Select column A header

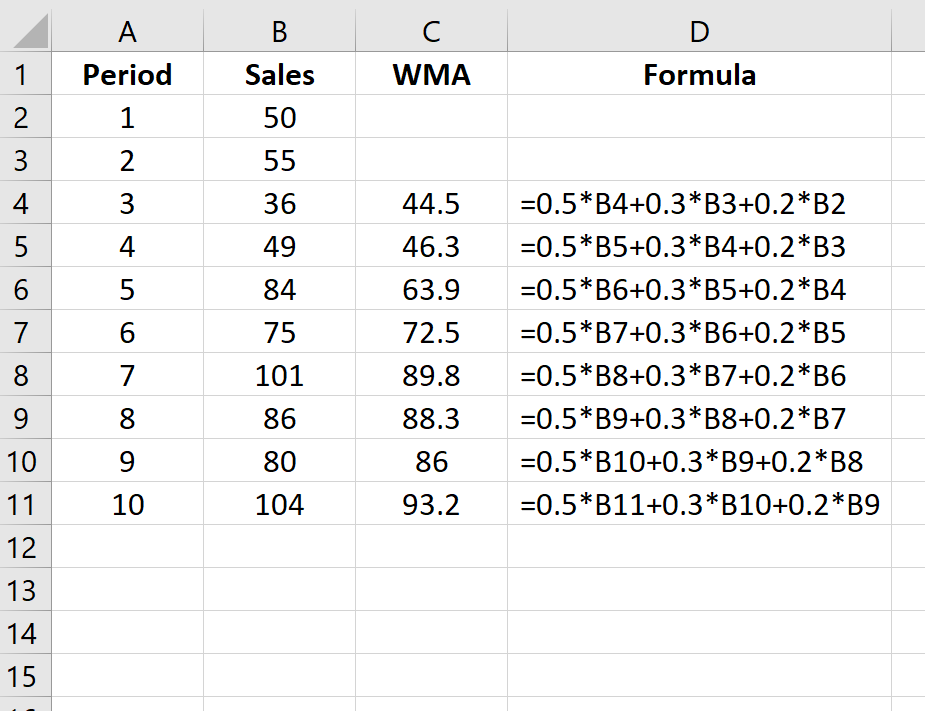point(127,29)
